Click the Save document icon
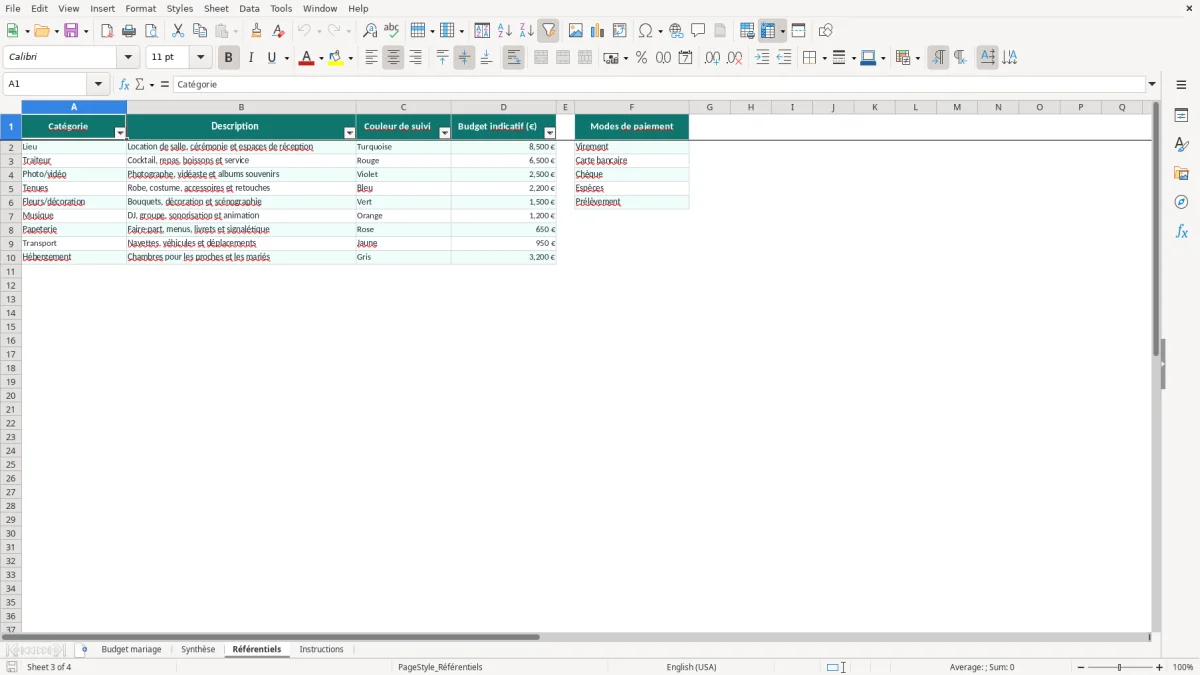 [71, 31]
